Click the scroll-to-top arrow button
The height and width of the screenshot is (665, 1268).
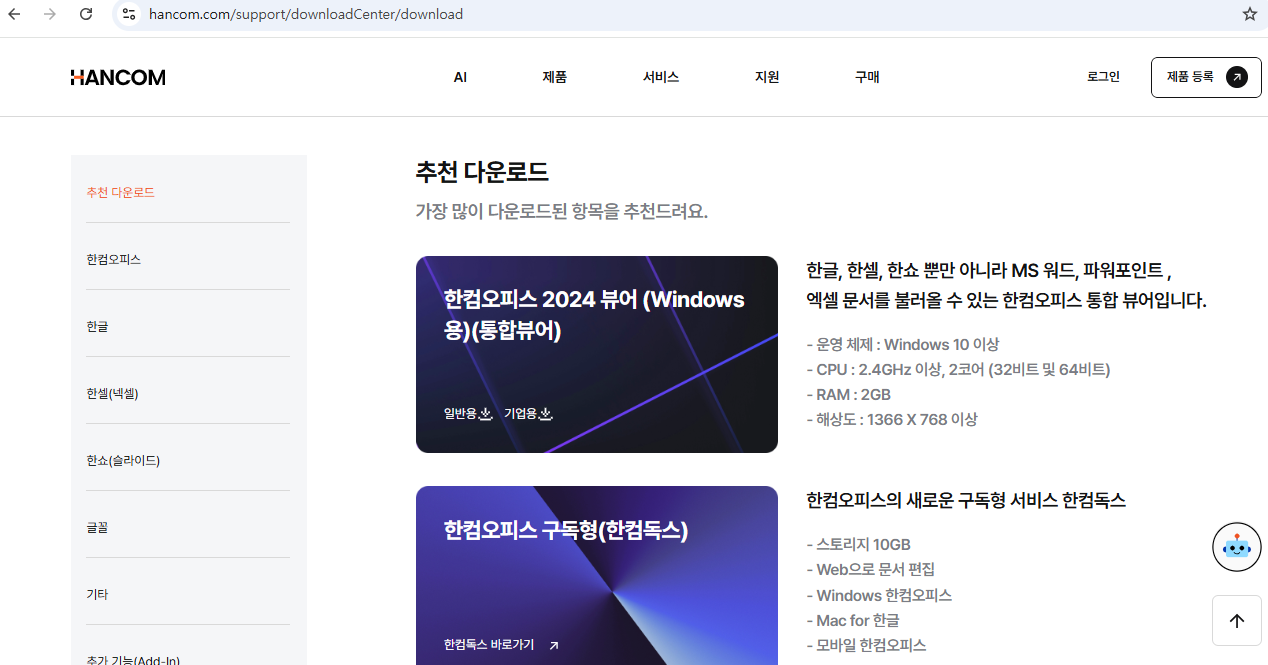pyautogui.click(x=1237, y=621)
